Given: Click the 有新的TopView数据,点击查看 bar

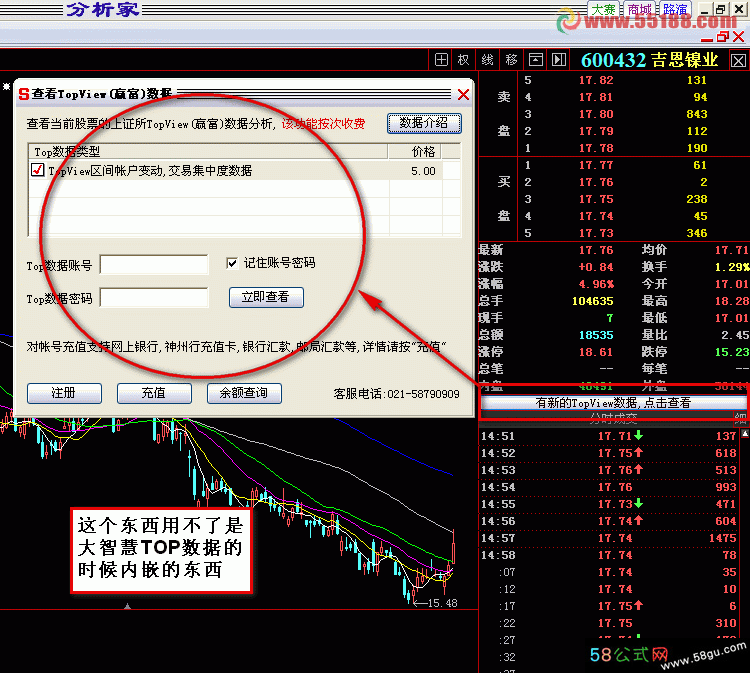Looking at the screenshot, I should click(x=613, y=403).
